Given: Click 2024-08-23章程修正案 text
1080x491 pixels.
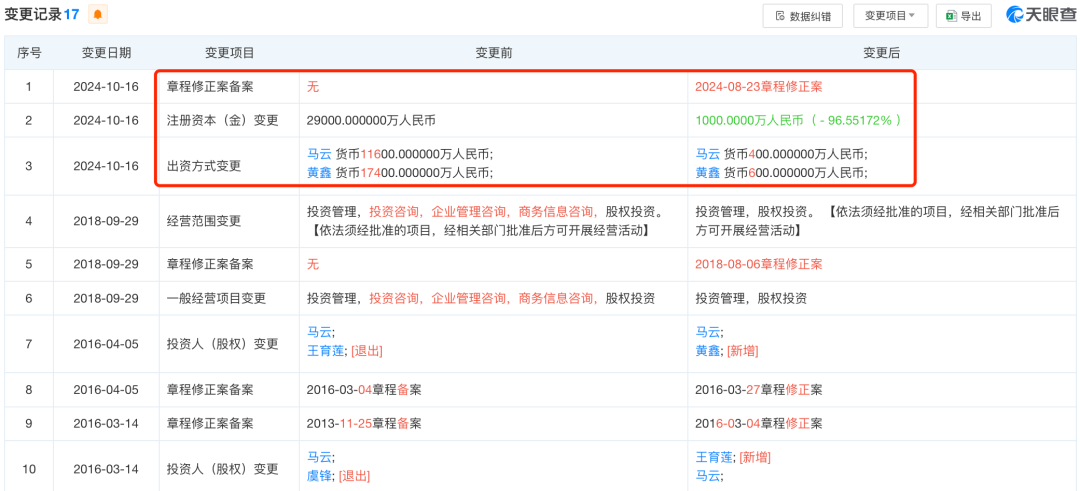Looking at the screenshot, I should [x=759, y=87].
